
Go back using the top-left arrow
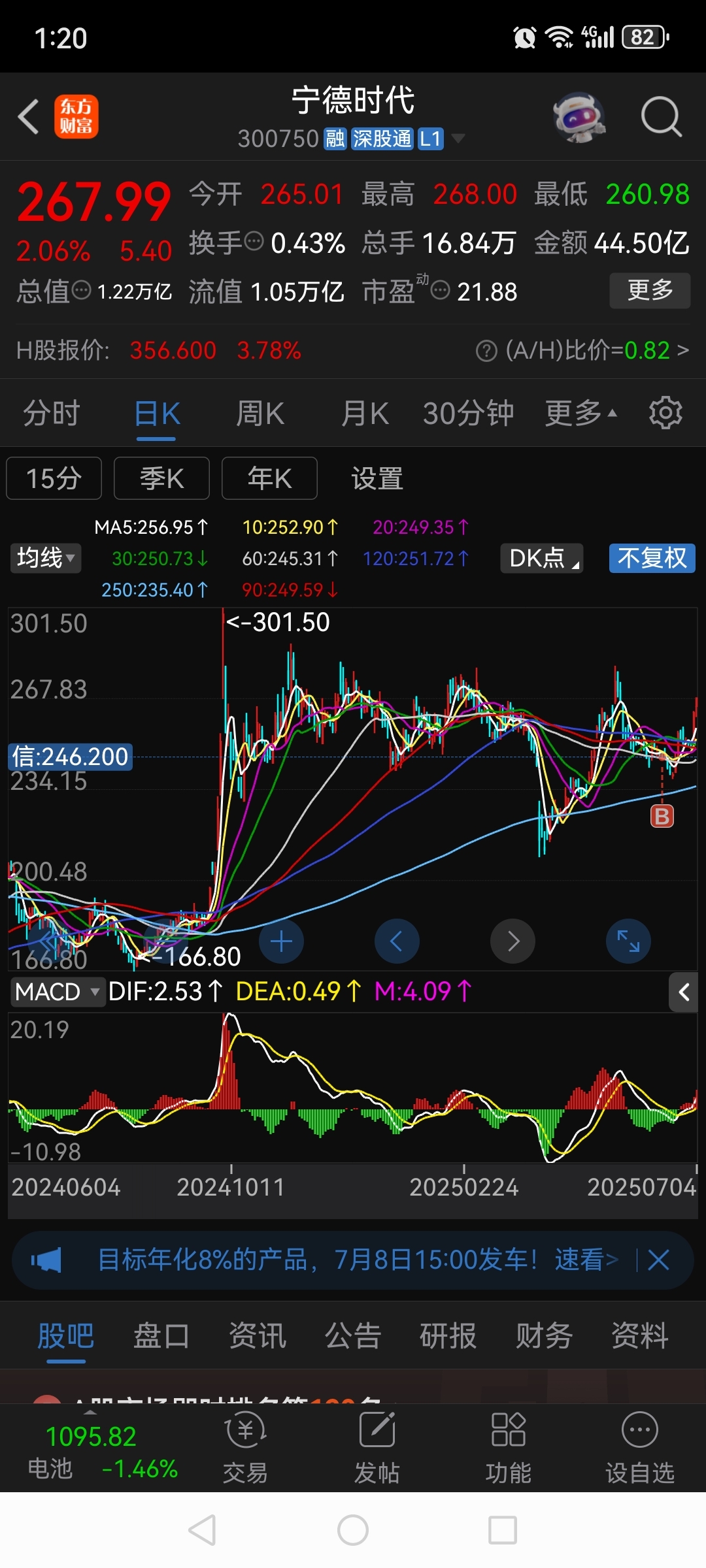[29, 117]
